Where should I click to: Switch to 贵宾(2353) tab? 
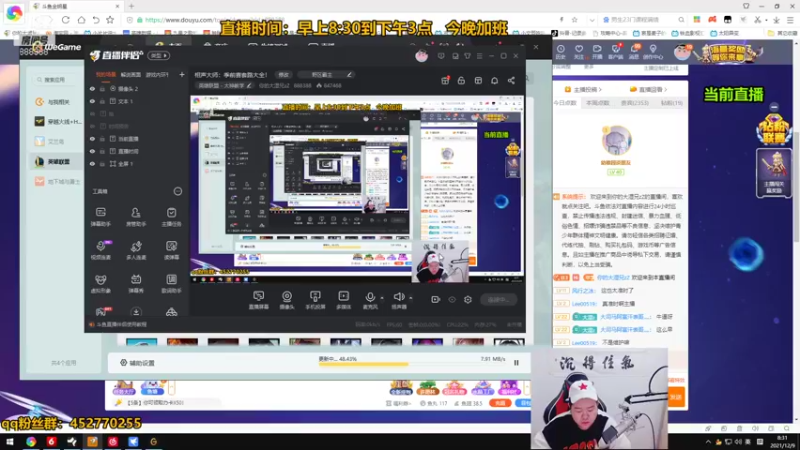click(635, 103)
